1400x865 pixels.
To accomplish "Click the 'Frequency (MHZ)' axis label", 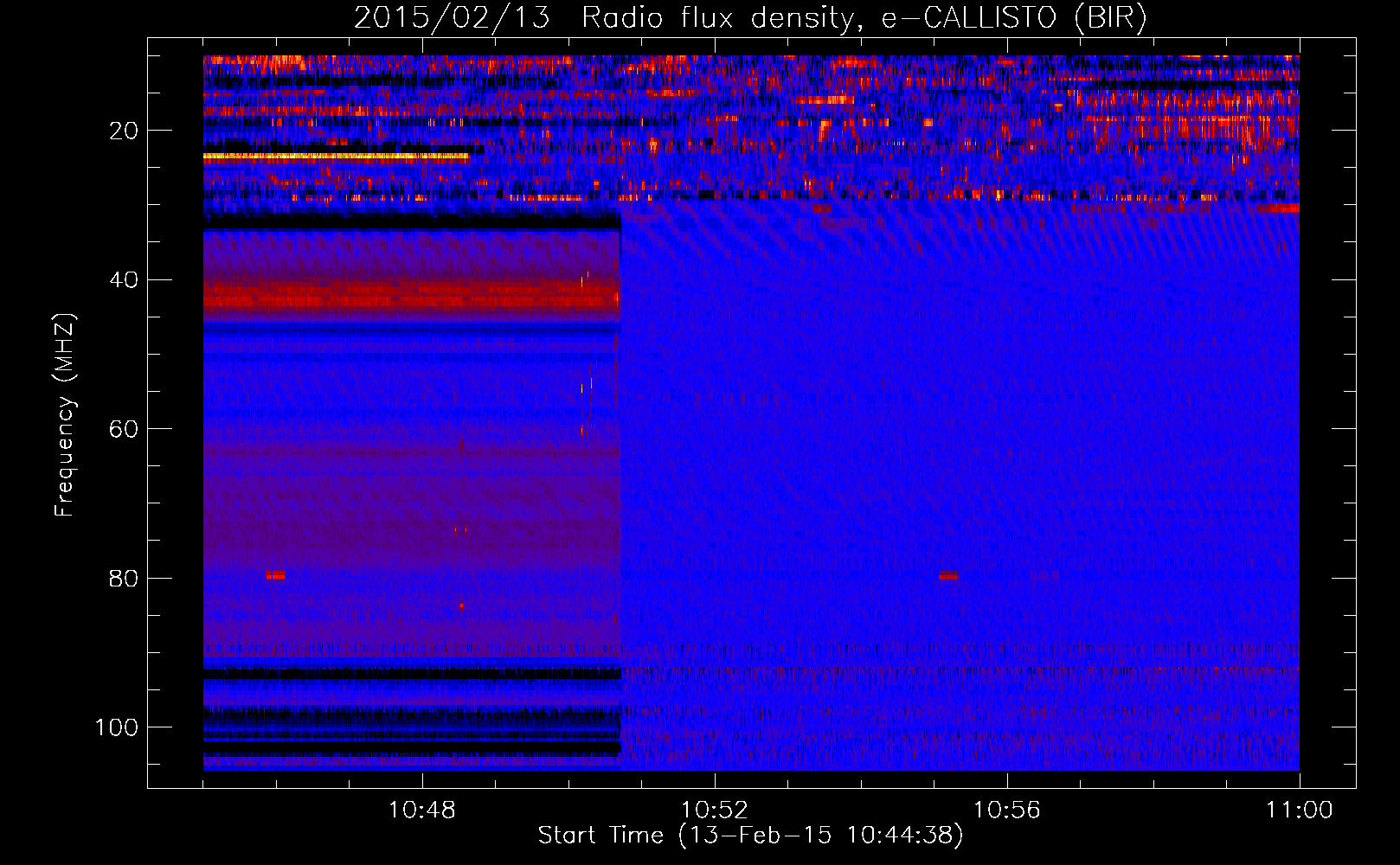I will tap(65, 414).
